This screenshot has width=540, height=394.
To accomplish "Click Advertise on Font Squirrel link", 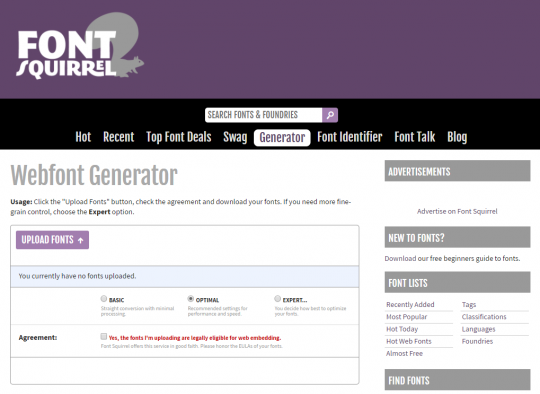I will [457, 211].
